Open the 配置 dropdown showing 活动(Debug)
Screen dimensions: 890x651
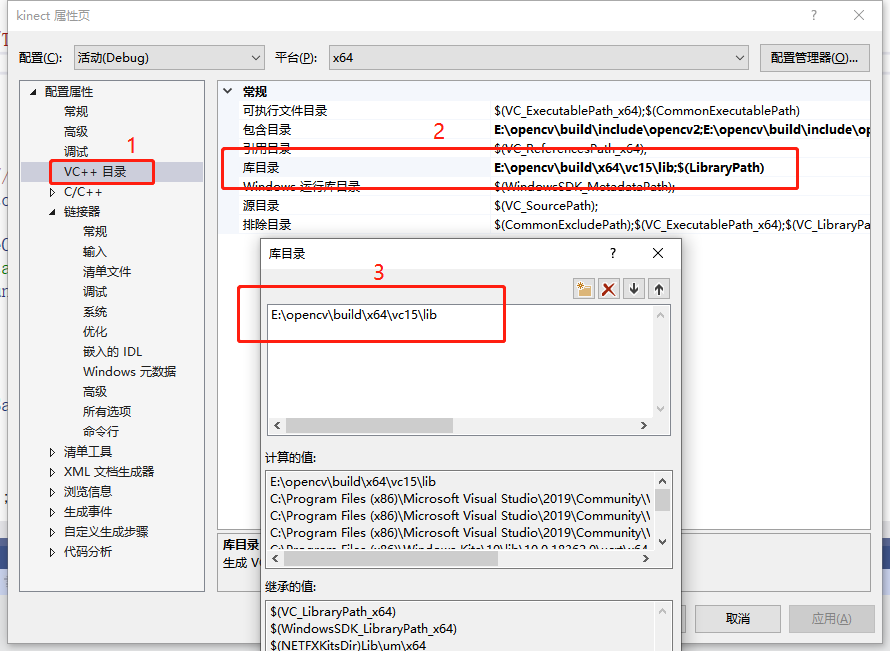pyautogui.click(x=169, y=58)
